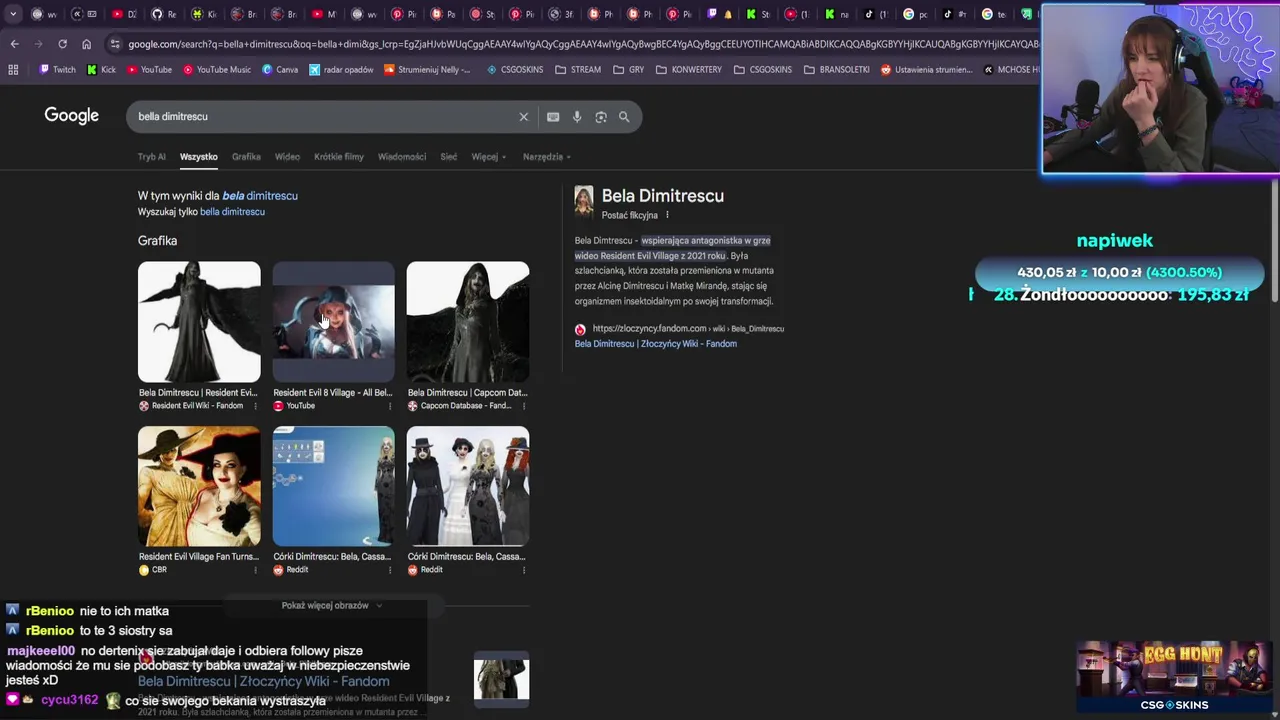
Task: Switch to the Krótkie filmy tab
Action: [x=339, y=157]
